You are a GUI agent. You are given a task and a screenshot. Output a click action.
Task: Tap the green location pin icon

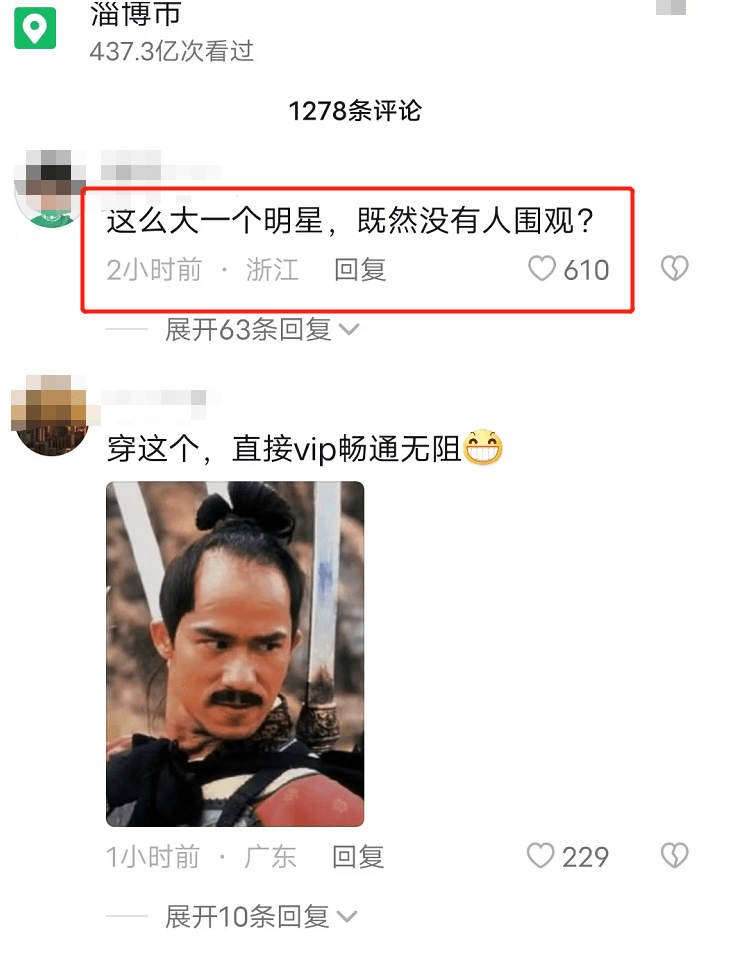coord(35,27)
